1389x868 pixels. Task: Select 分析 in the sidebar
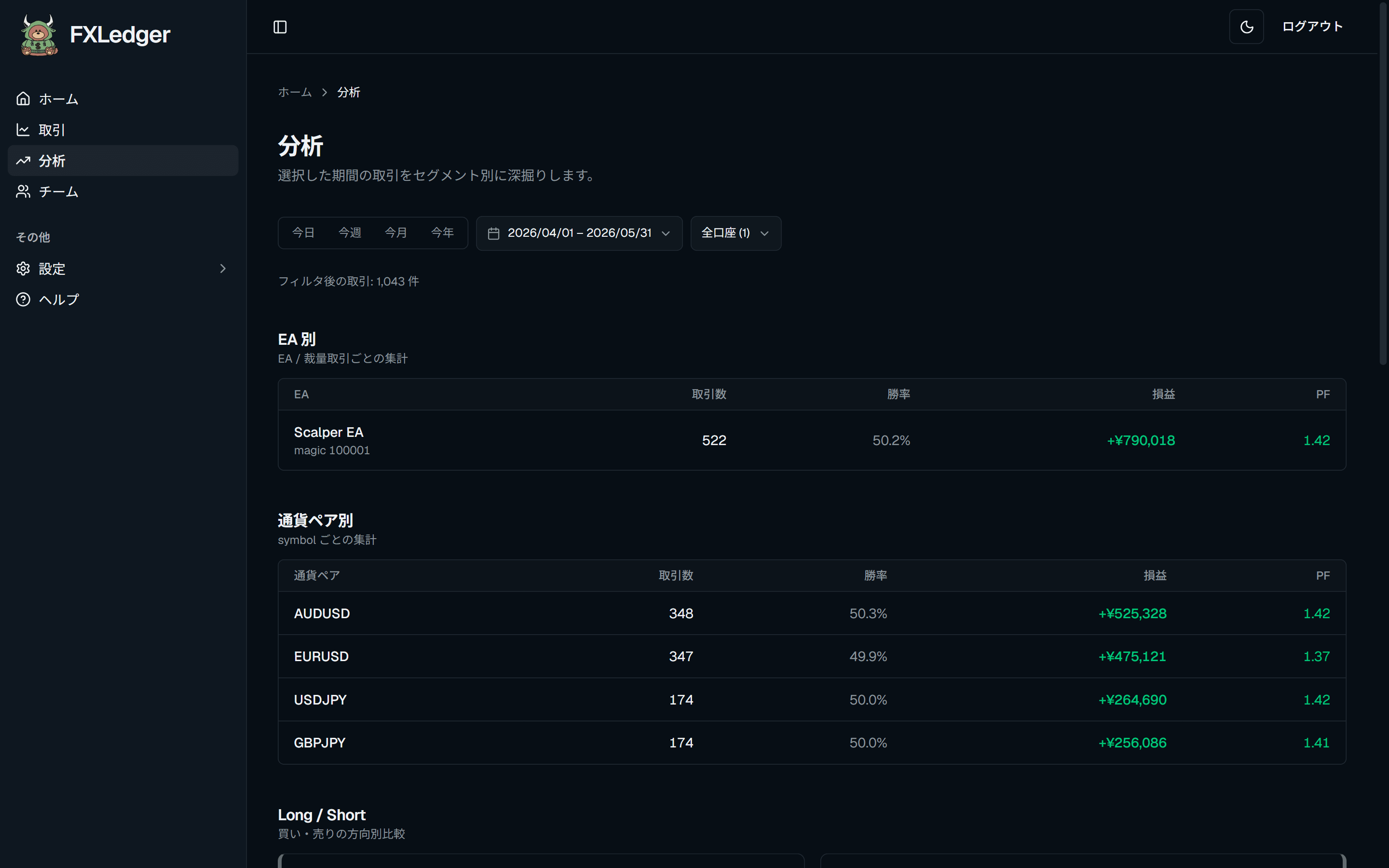(x=123, y=161)
